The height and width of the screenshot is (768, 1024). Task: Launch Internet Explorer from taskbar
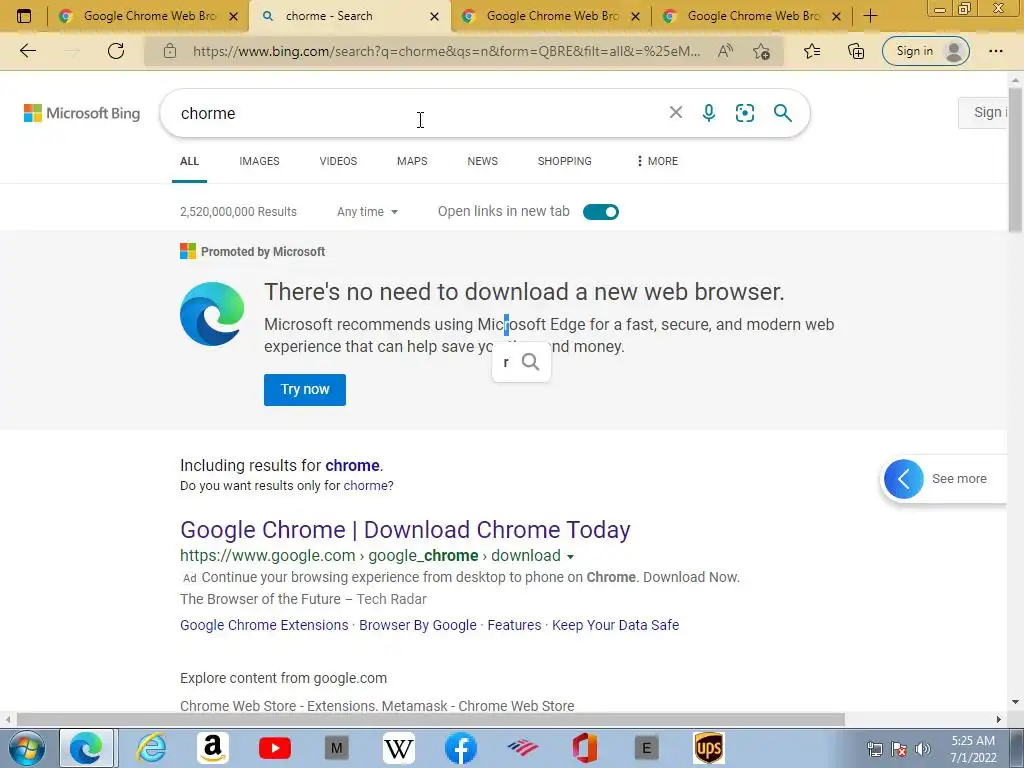tap(151, 748)
